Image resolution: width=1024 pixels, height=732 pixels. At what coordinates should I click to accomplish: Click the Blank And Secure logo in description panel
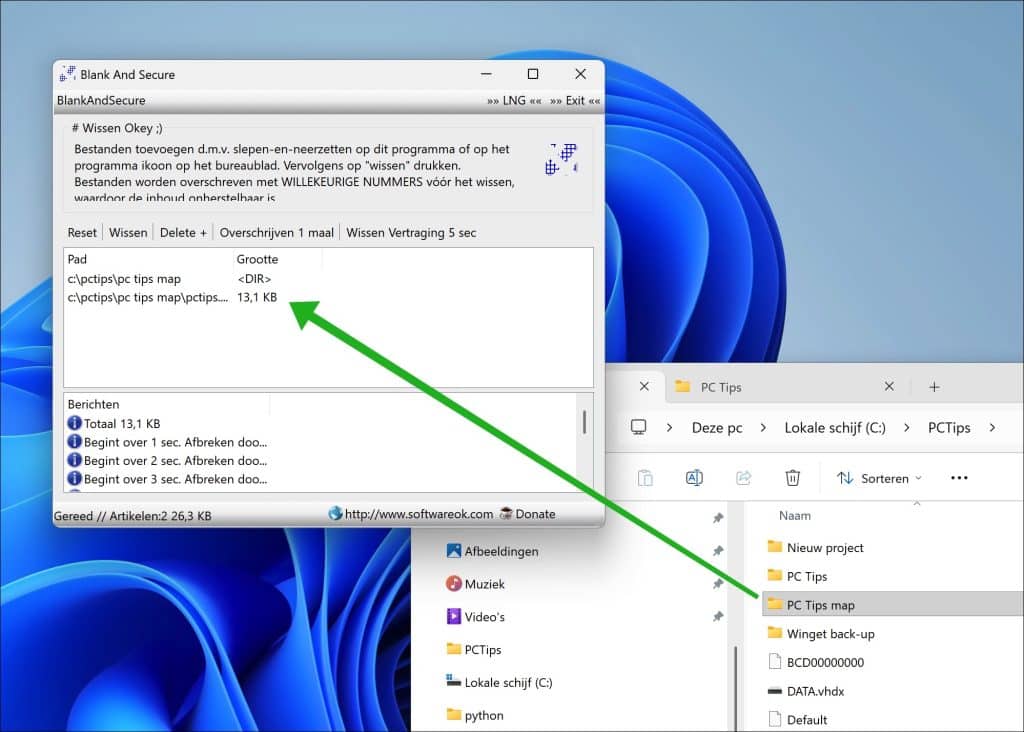[x=562, y=159]
